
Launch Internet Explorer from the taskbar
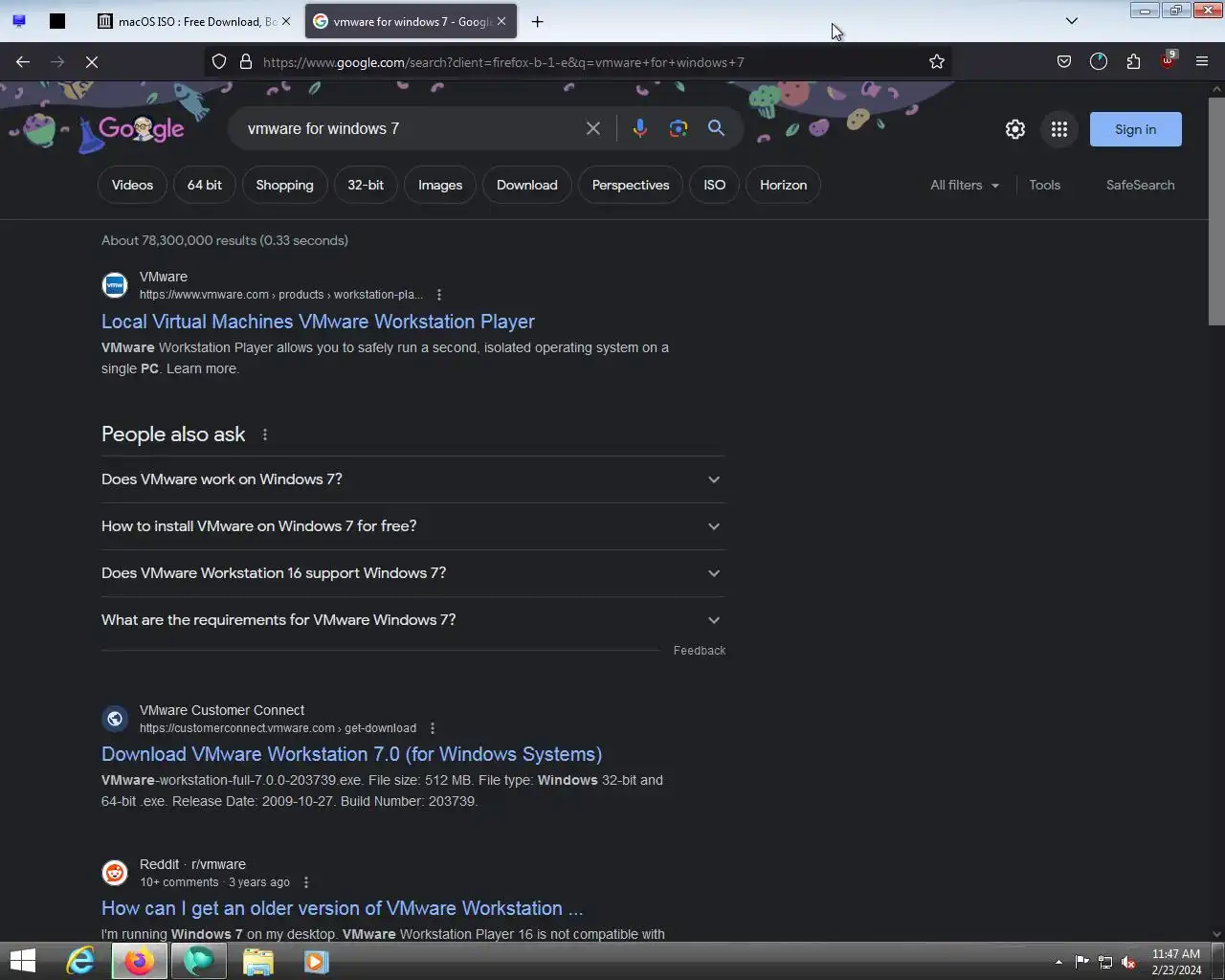(80, 961)
